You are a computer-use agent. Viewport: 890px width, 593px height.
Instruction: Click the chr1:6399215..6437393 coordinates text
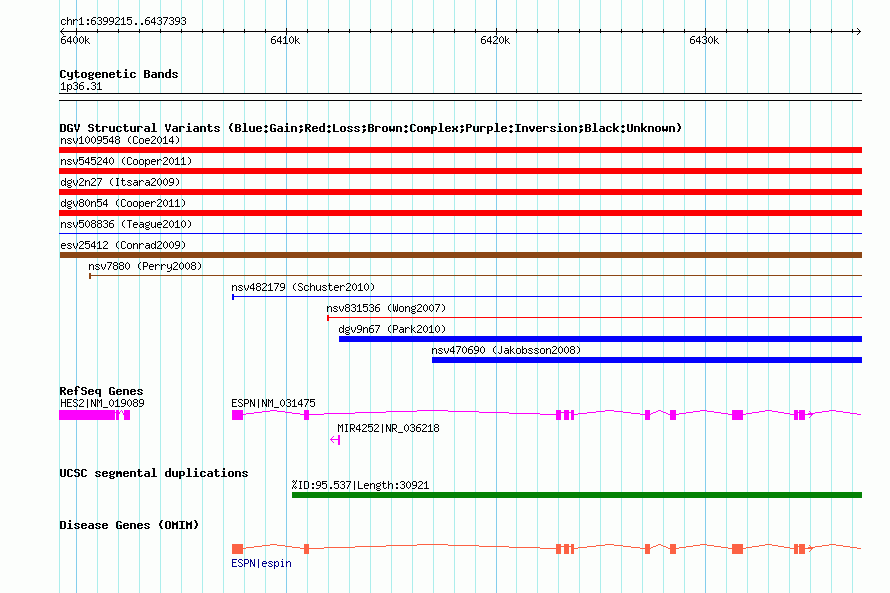pos(123,21)
